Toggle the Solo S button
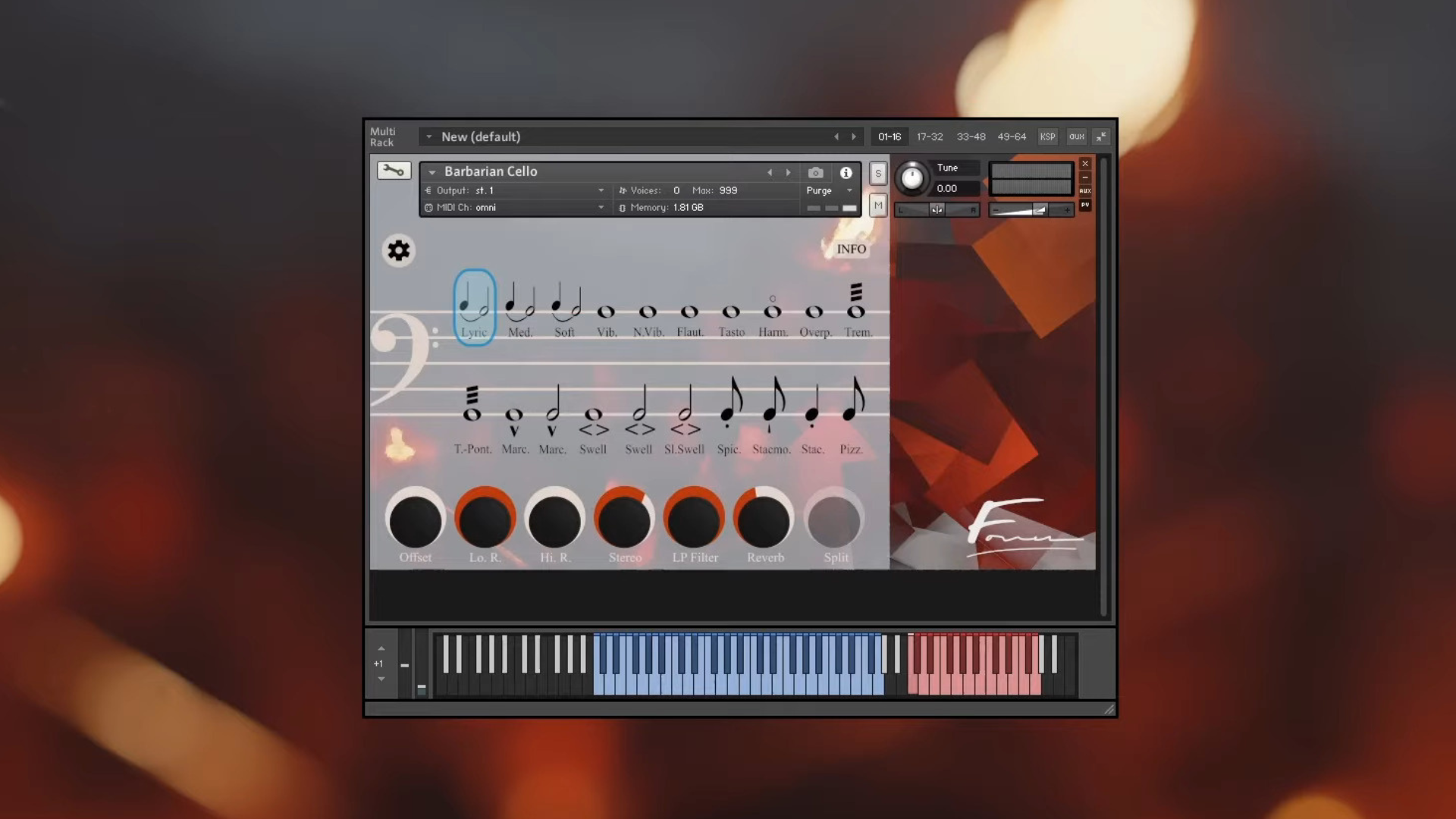 [877, 174]
